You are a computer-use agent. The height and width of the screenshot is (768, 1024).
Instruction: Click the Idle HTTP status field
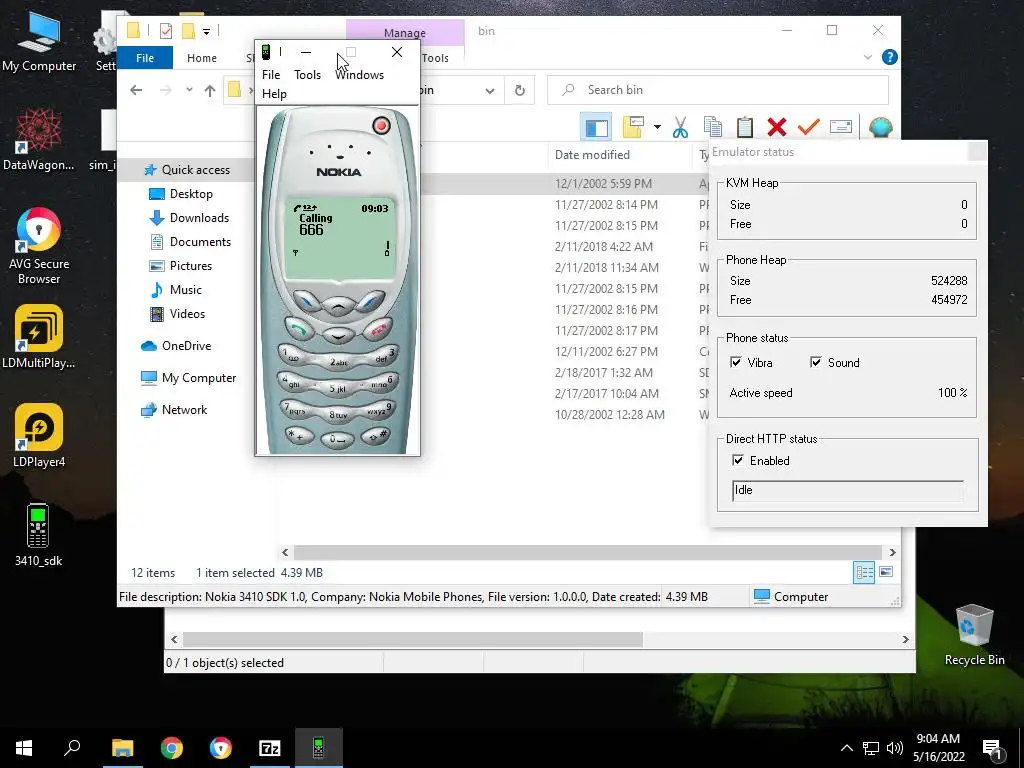(x=847, y=490)
